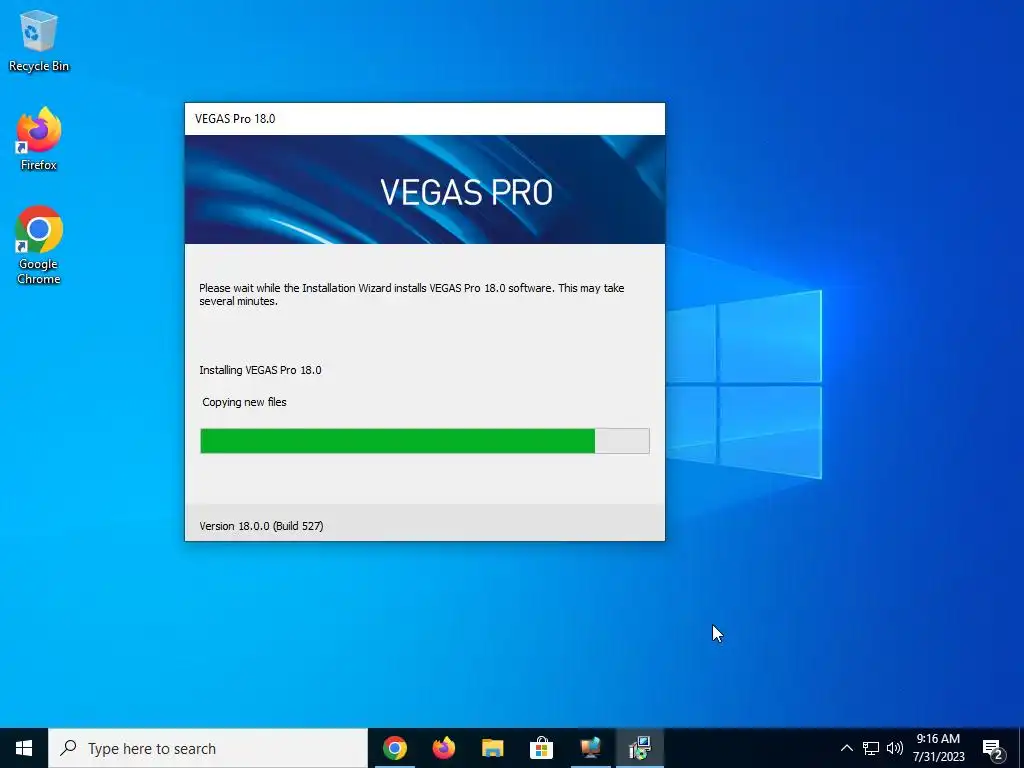
Task: Switch to the monitor app in taskbar
Action: (x=590, y=748)
